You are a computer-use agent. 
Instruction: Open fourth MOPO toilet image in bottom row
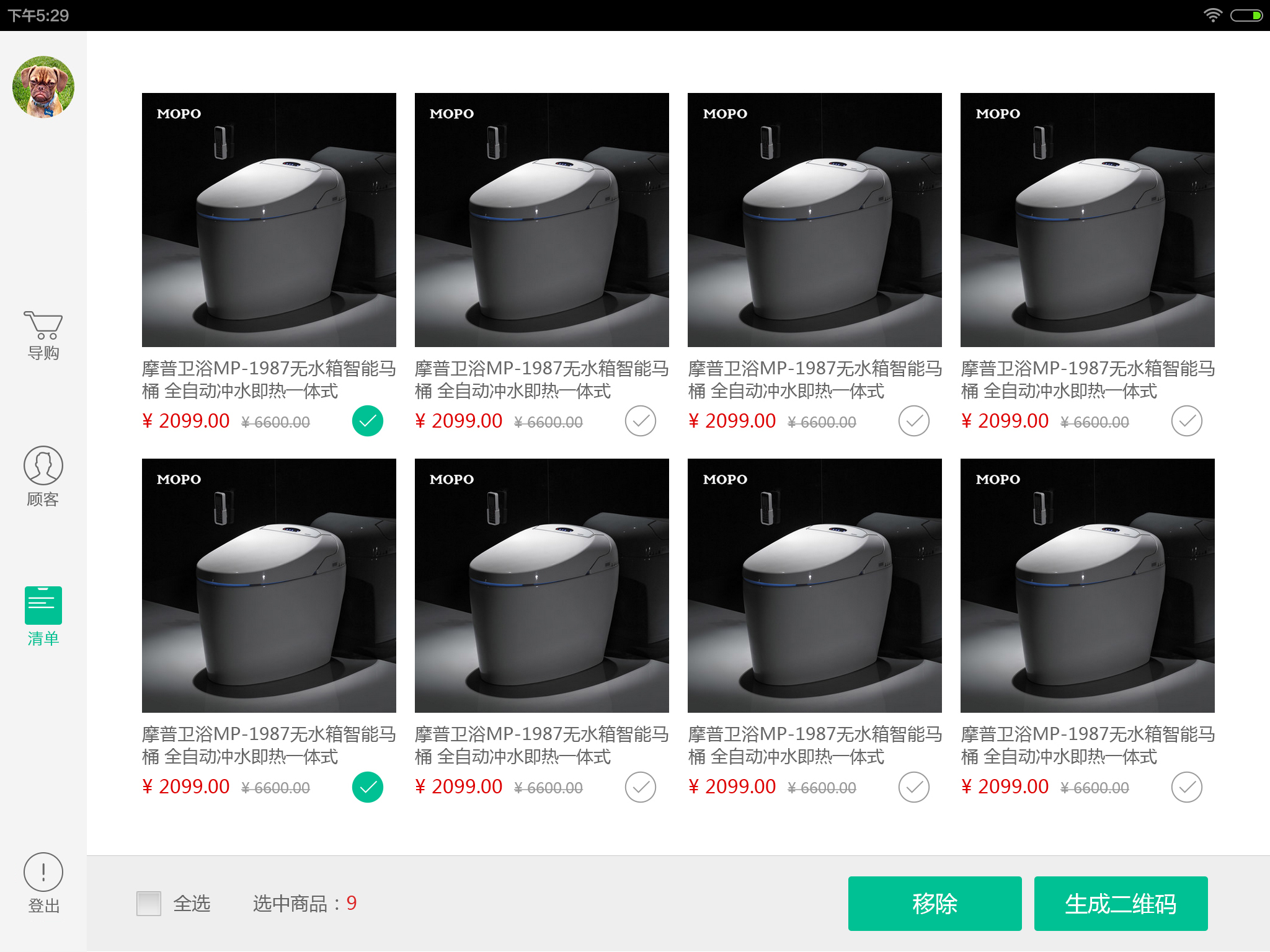1088,586
